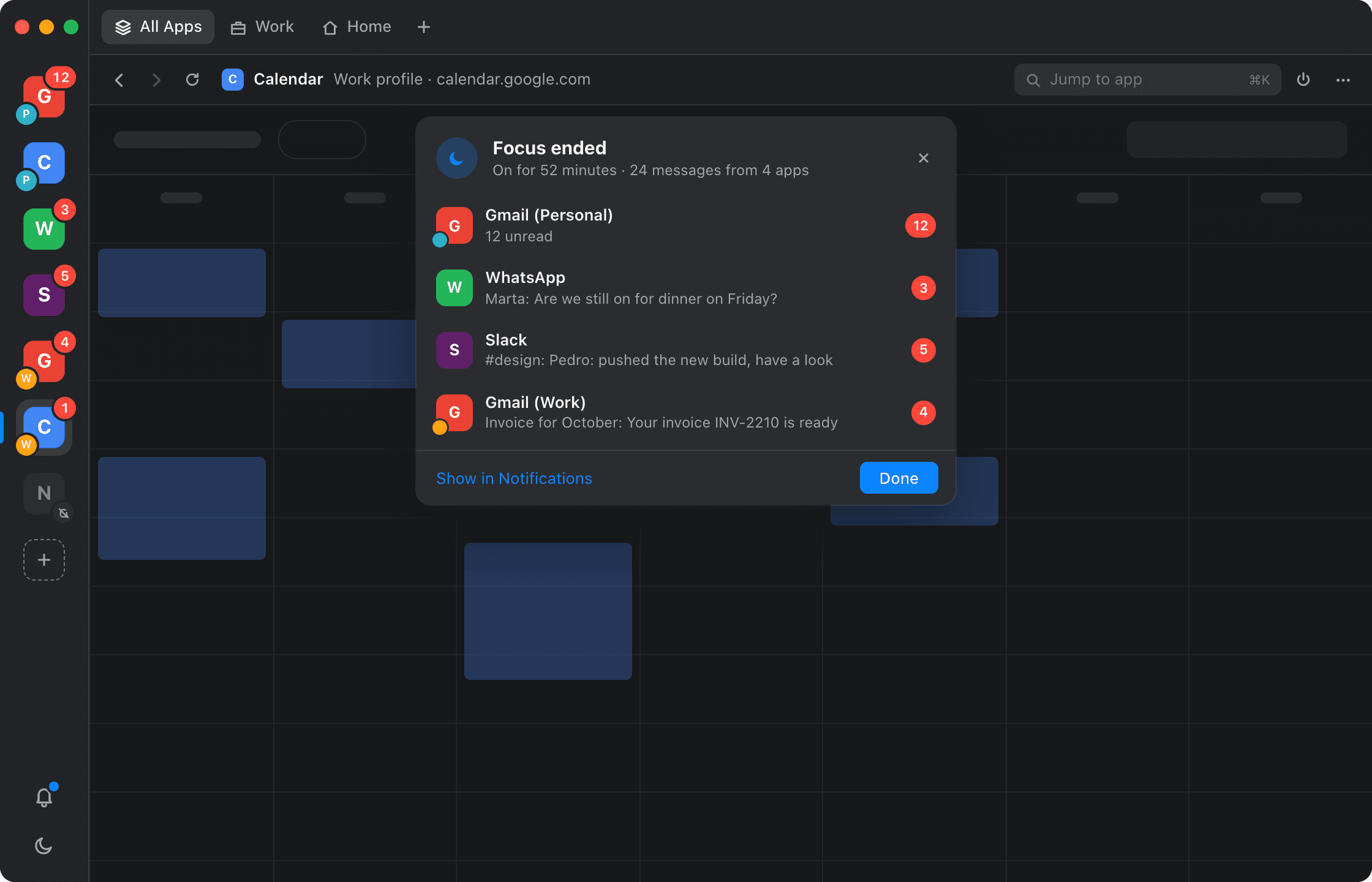Switch to the All Apps tab
Image resolution: width=1372 pixels, height=882 pixels.
pos(158,27)
